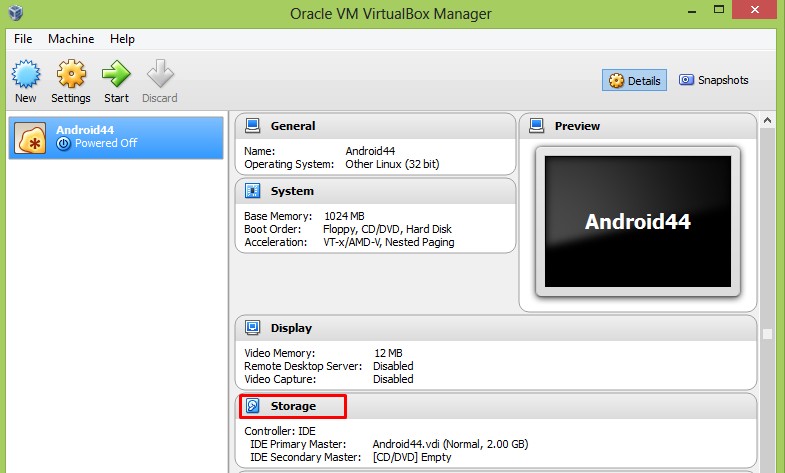Click the System section chip icon
785x473 pixels.
(252, 191)
